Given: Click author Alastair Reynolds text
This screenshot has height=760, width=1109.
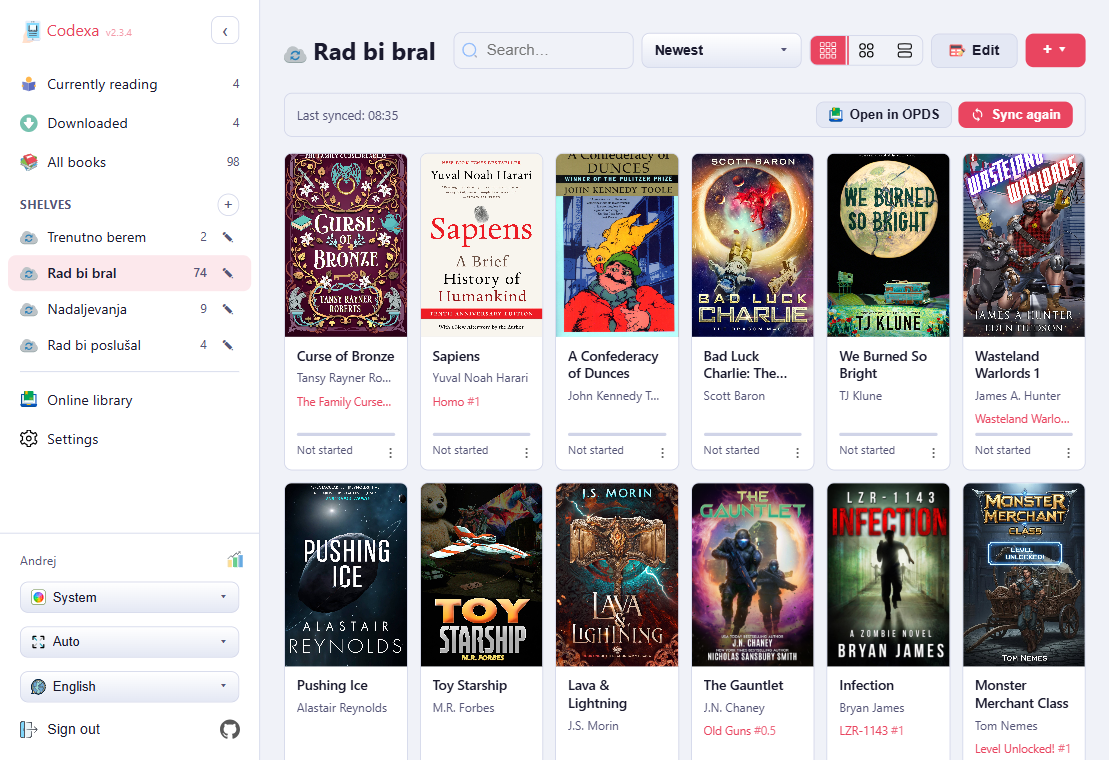Looking at the screenshot, I should [x=342, y=708].
